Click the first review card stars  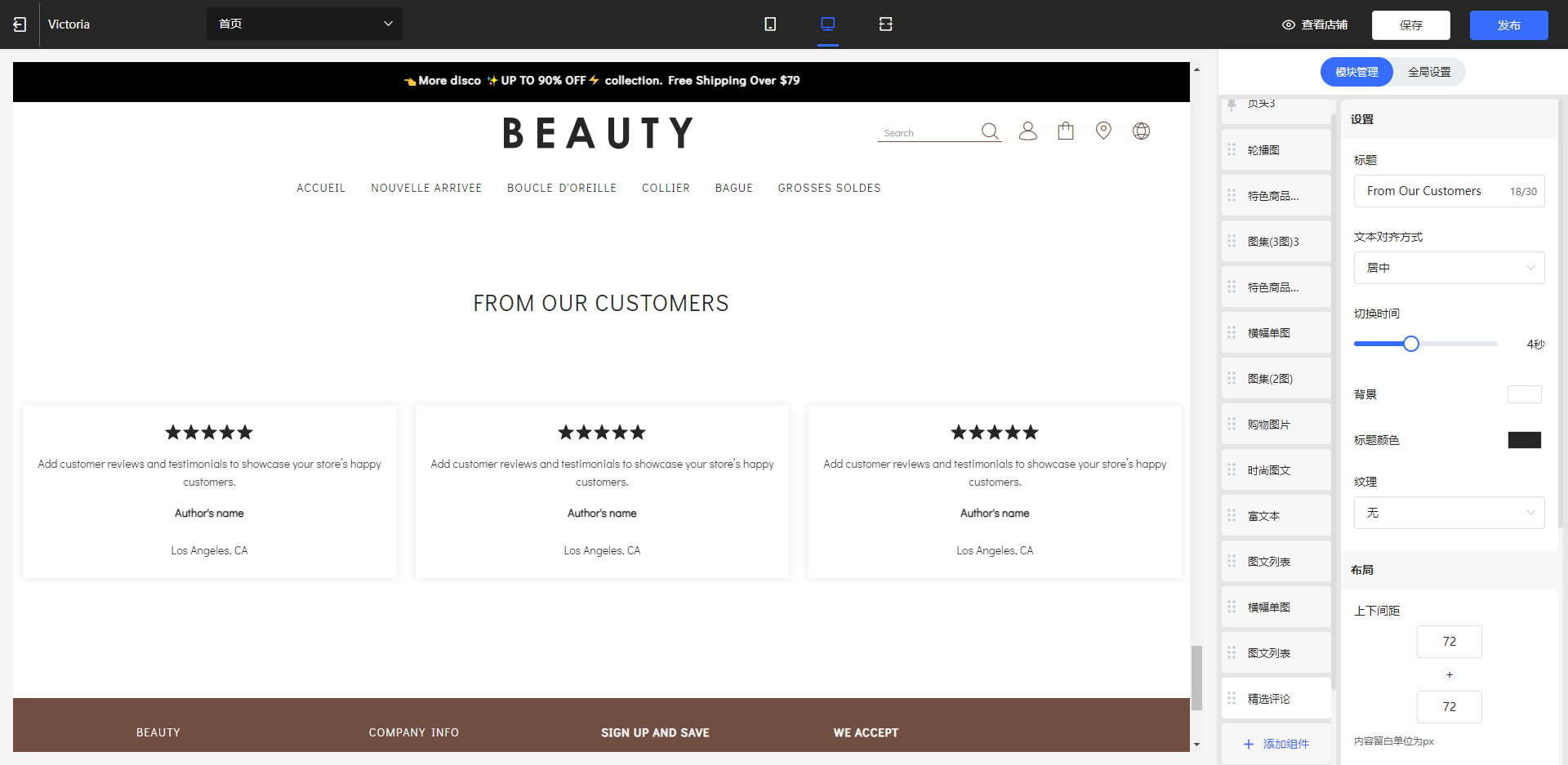coord(209,432)
